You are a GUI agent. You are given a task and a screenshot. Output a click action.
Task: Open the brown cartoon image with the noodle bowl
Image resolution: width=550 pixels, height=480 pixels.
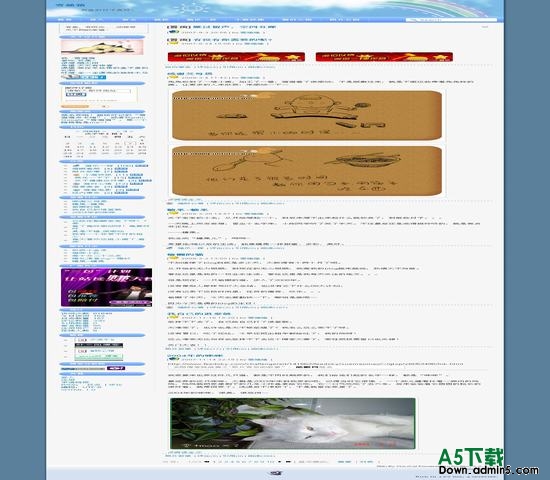point(307,171)
